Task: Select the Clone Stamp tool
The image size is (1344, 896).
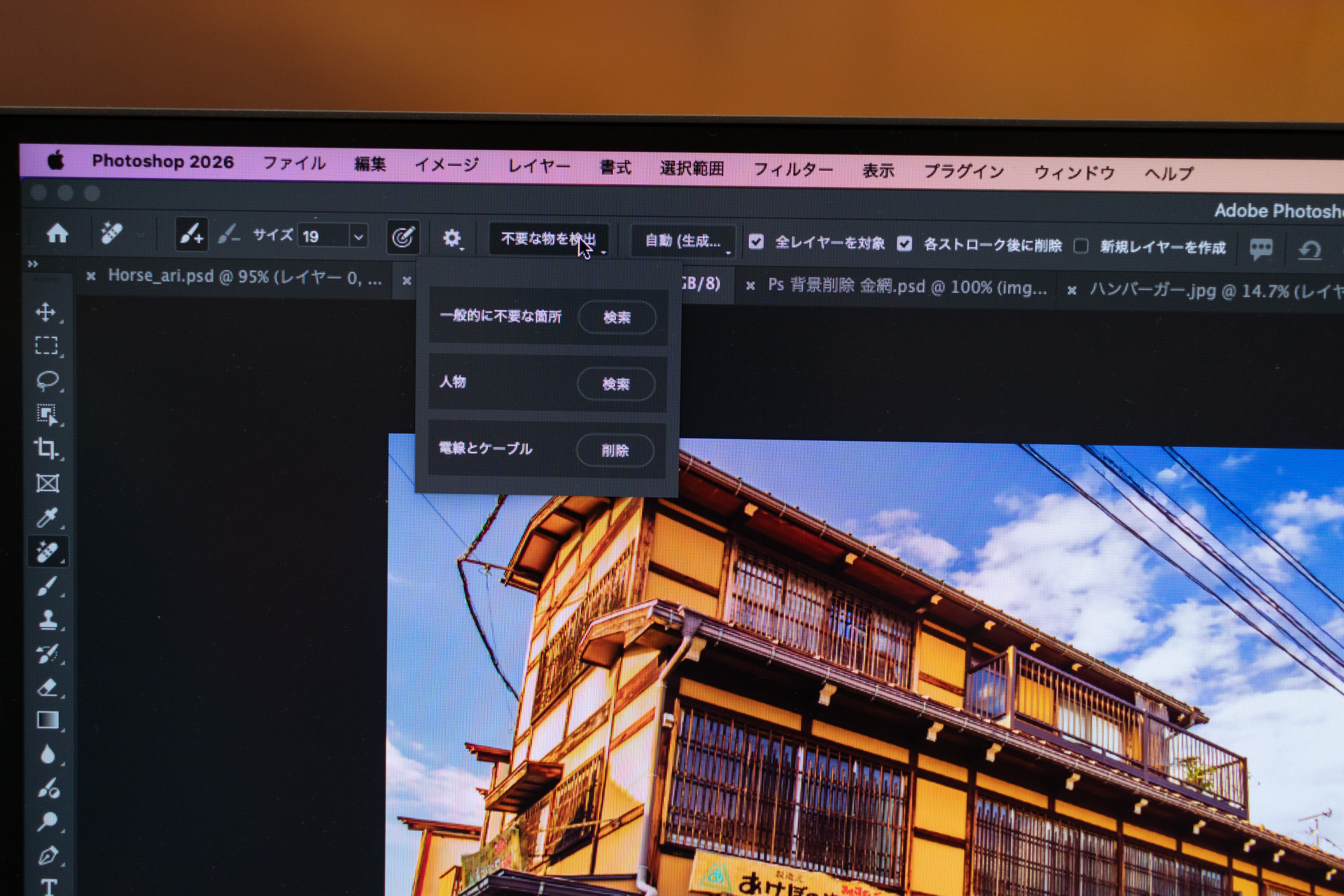Action: click(47, 620)
